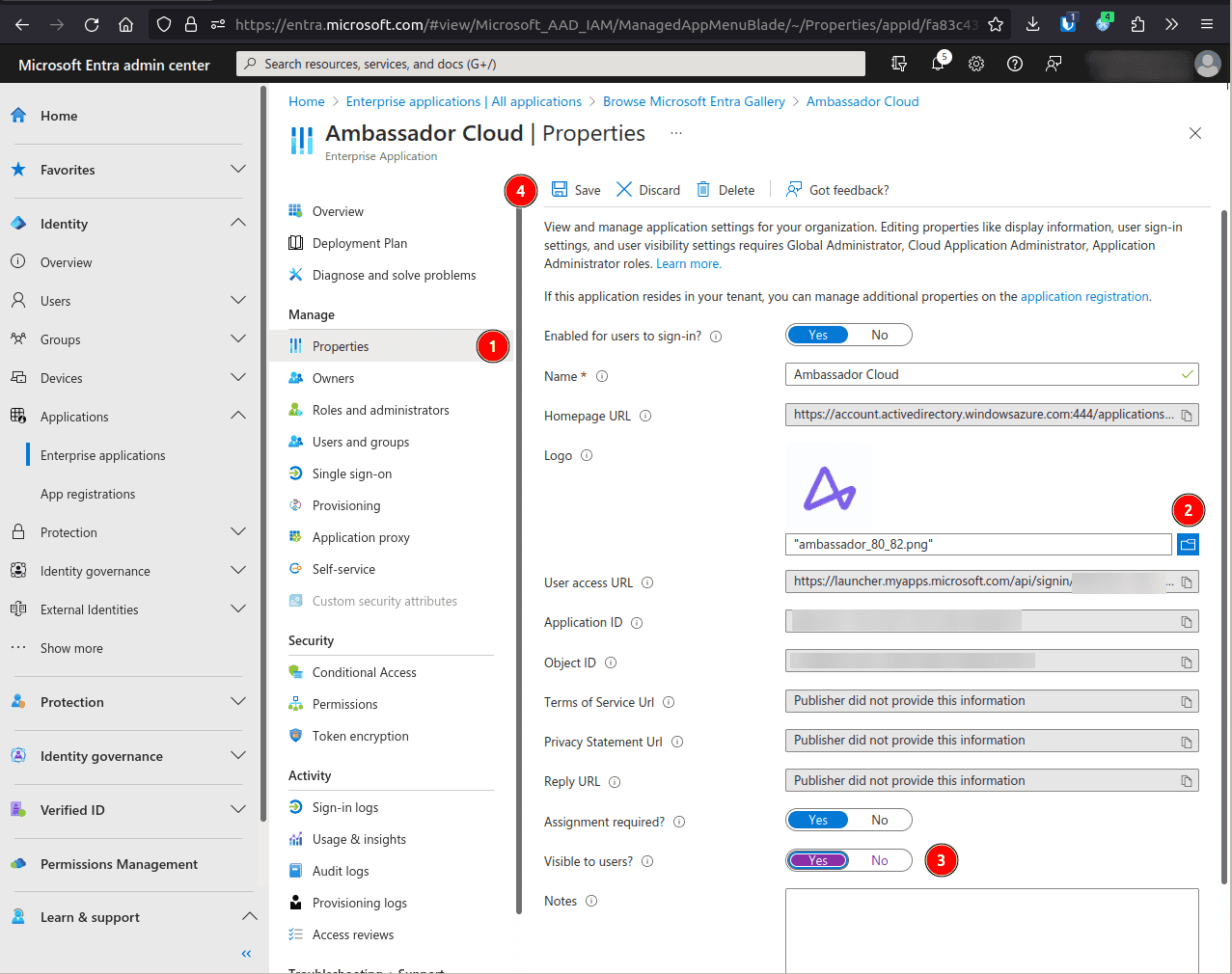The width and height of the screenshot is (1232, 974).
Task: Click the Delete trash icon
Action: [704, 189]
